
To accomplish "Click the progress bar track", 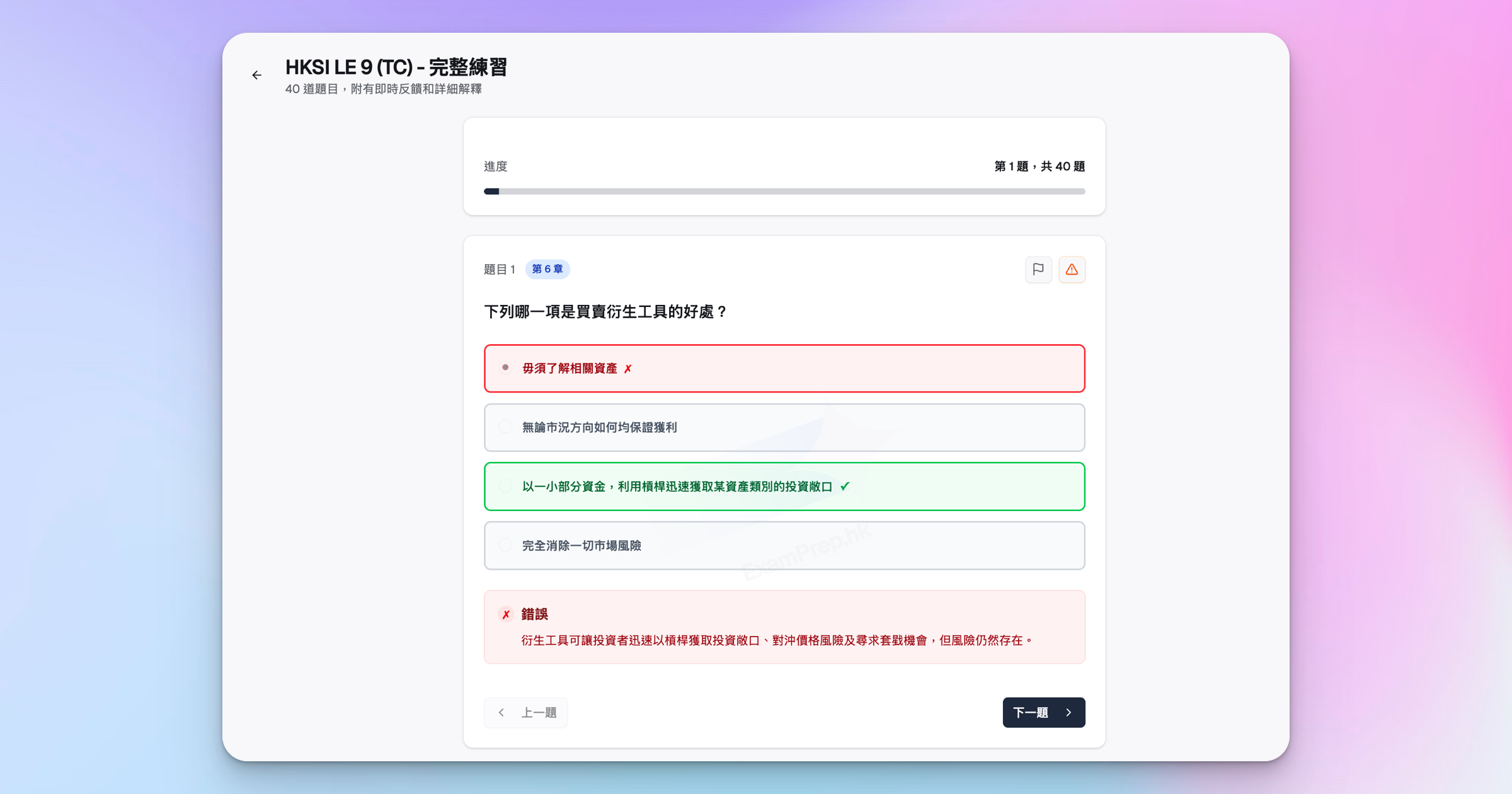I will click(784, 192).
